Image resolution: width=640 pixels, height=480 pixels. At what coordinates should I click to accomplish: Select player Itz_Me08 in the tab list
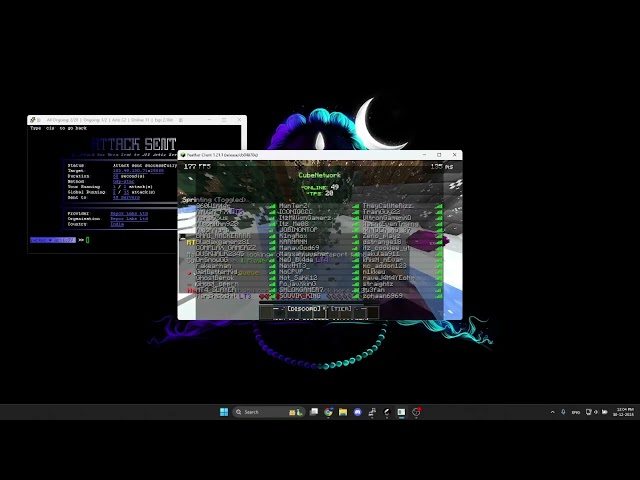(x=294, y=224)
